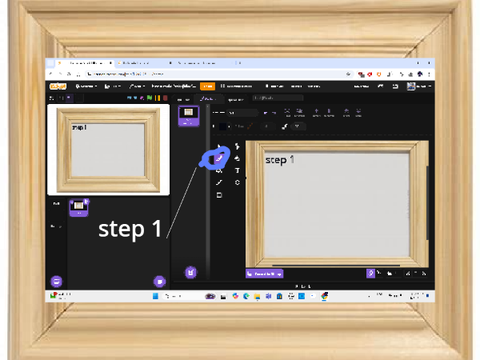The image size is (480, 360).
Task: Select the Text tool
Action: [237, 171]
